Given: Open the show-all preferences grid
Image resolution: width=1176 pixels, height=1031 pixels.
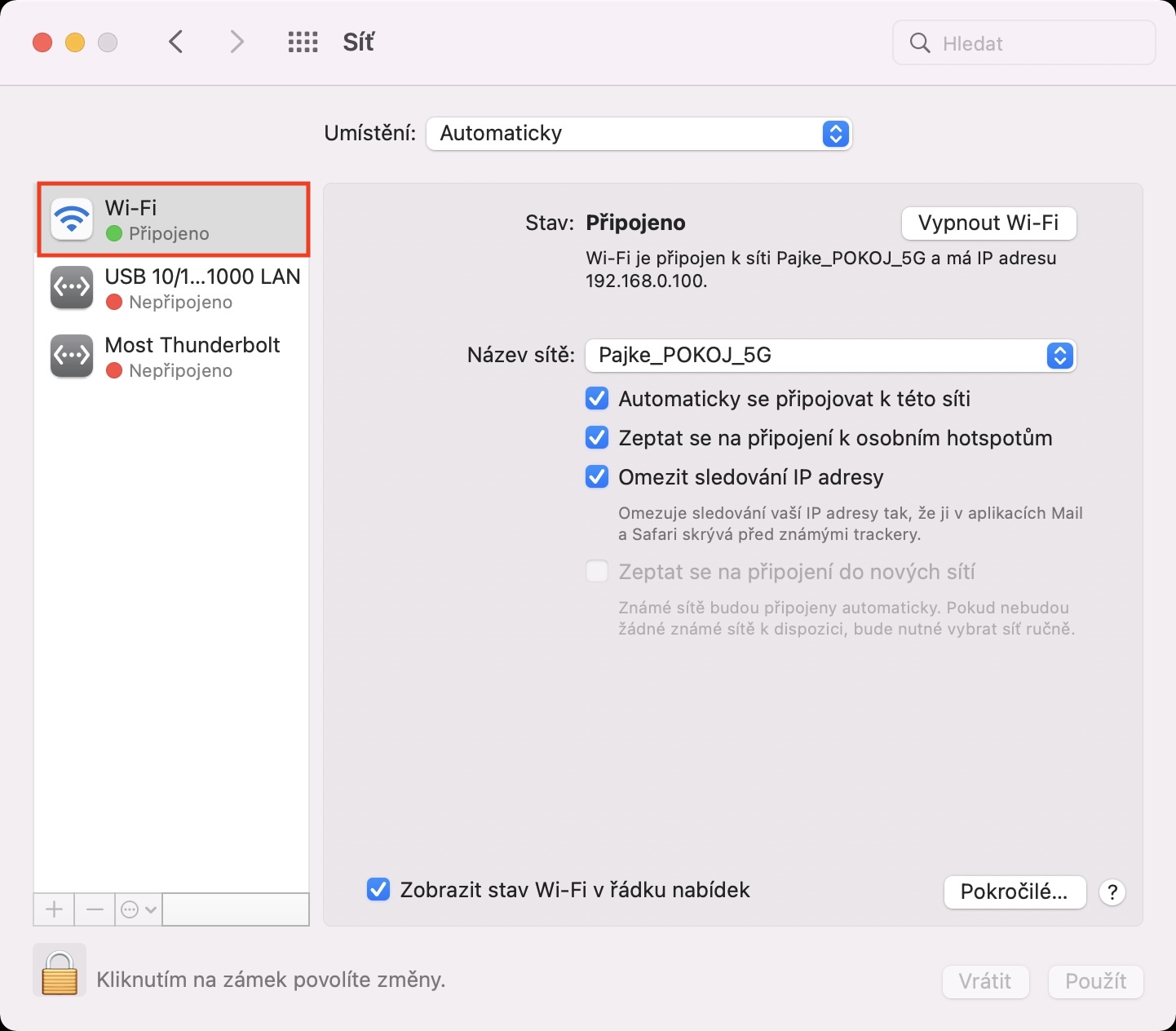Looking at the screenshot, I should coord(303,42).
